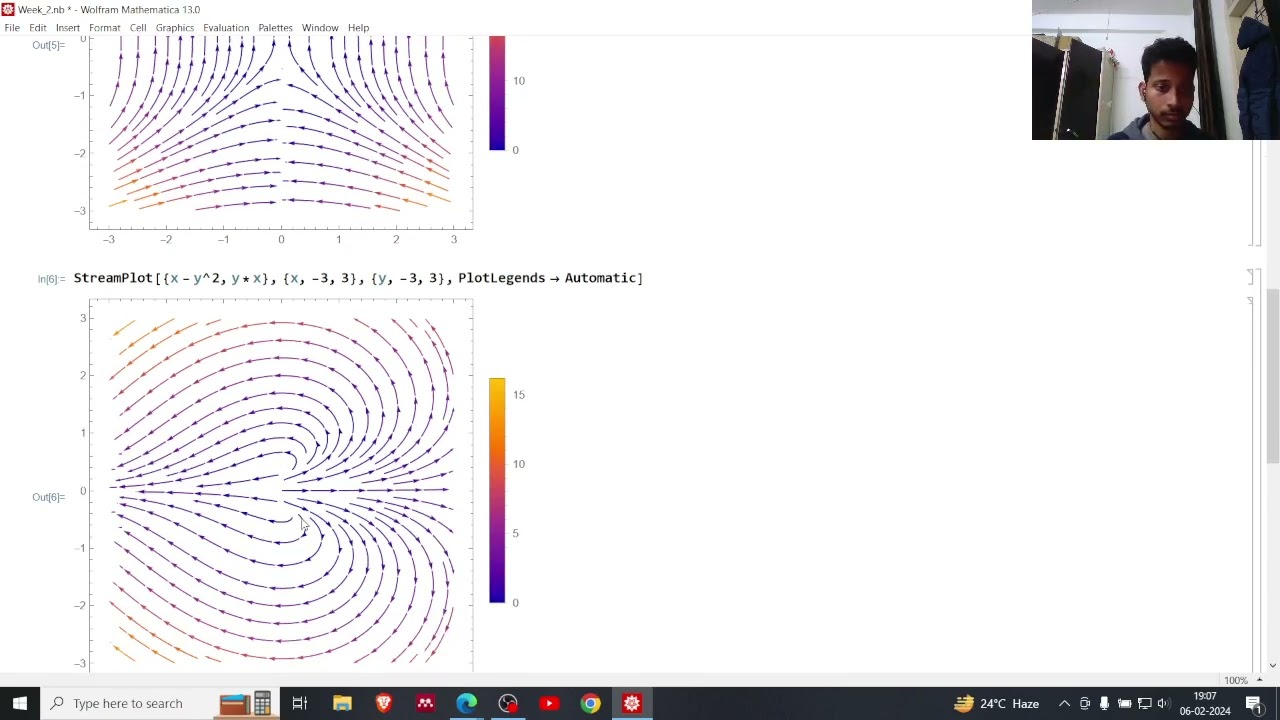Open the Insert menu
This screenshot has height=720, width=1280.
point(68,28)
